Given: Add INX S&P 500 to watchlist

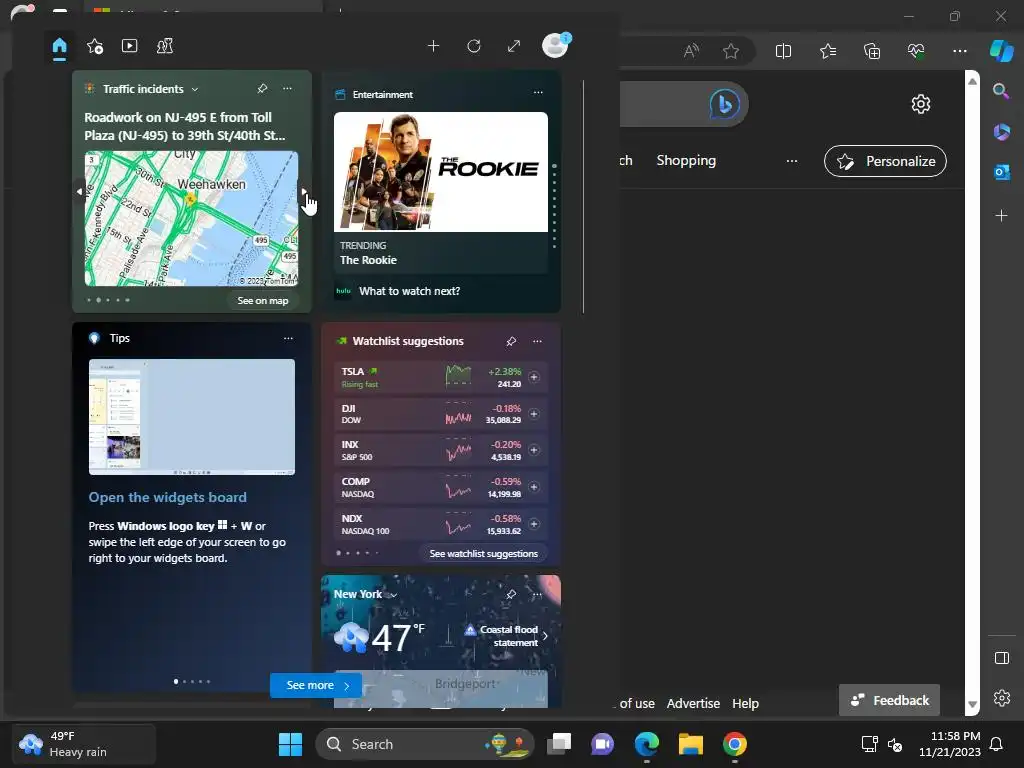Looking at the screenshot, I should pyautogui.click(x=534, y=450).
